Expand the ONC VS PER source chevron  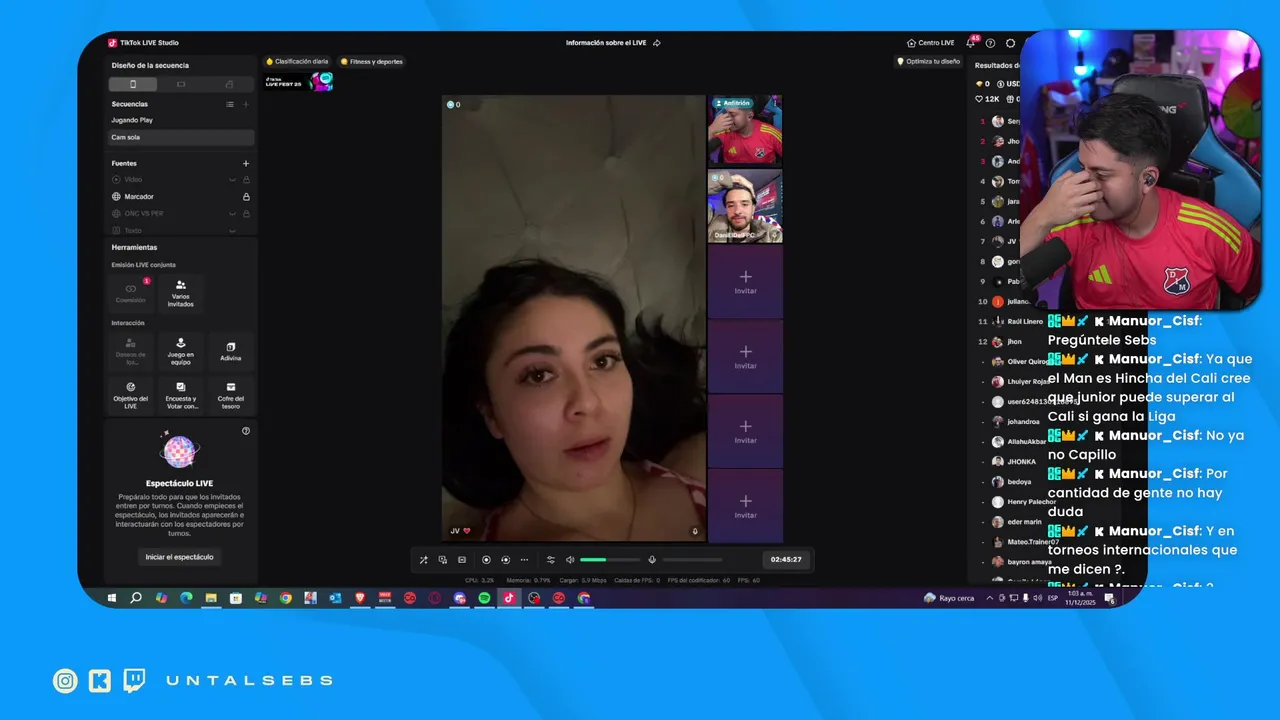232,214
